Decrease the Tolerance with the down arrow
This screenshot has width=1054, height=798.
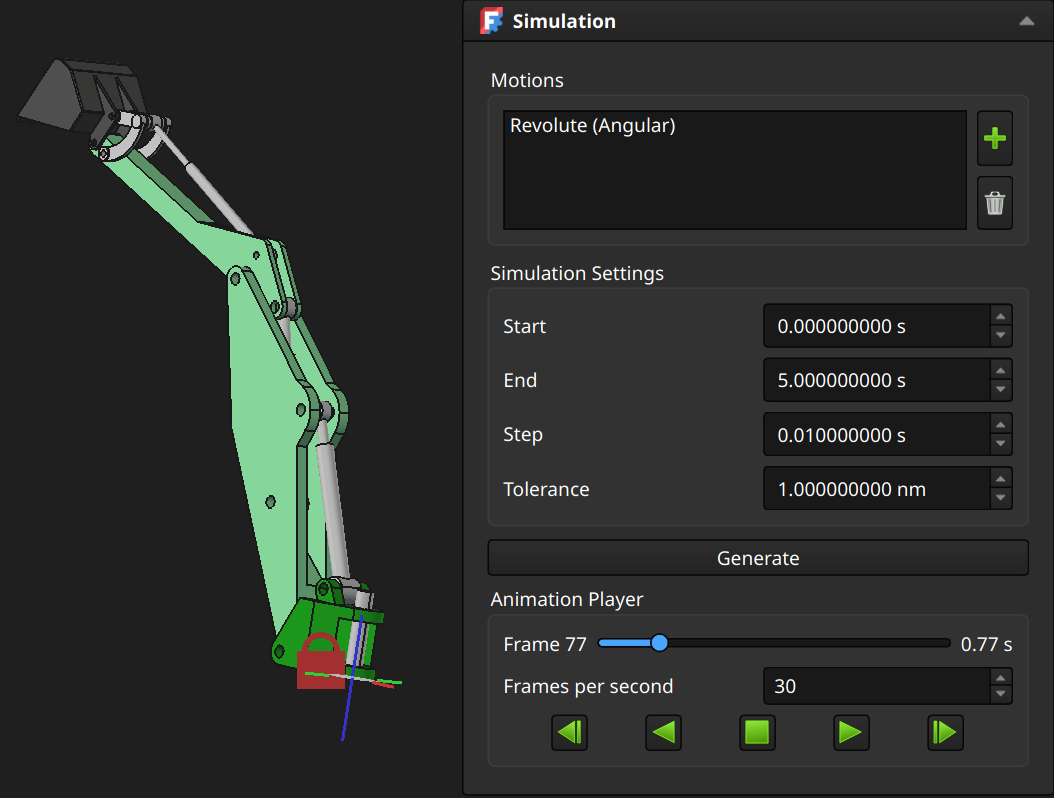pyautogui.click(x=1001, y=498)
